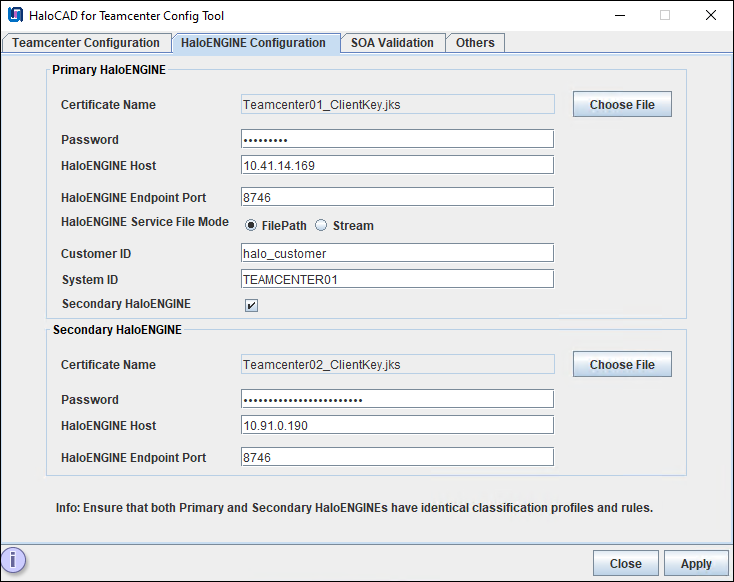Click the Apply button

tap(696, 563)
